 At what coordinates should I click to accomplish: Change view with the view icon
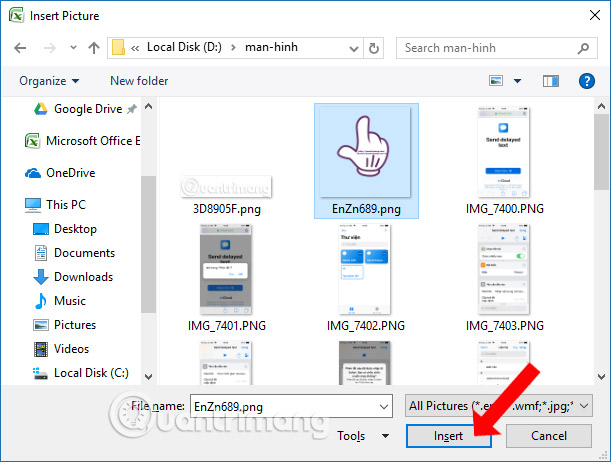click(496, 81)
